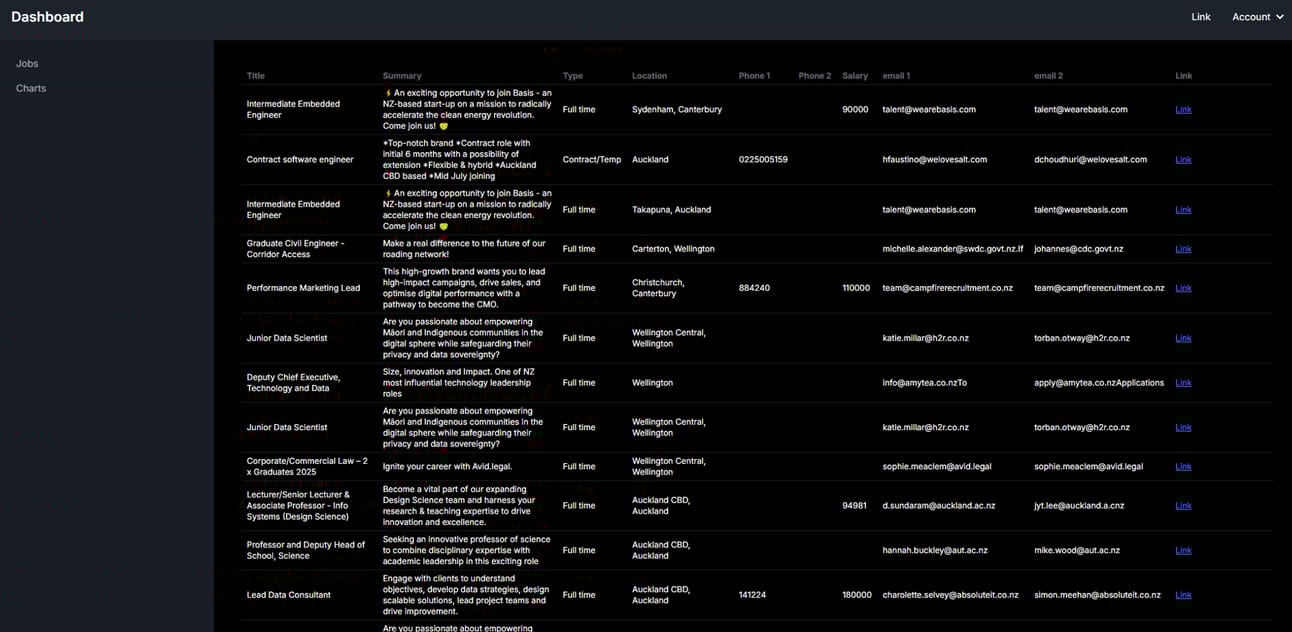Viewport: 1292px width, 632px height.
Task: Select the Performance Marketing Lead title cell
Action: click(x=303, y=288)
